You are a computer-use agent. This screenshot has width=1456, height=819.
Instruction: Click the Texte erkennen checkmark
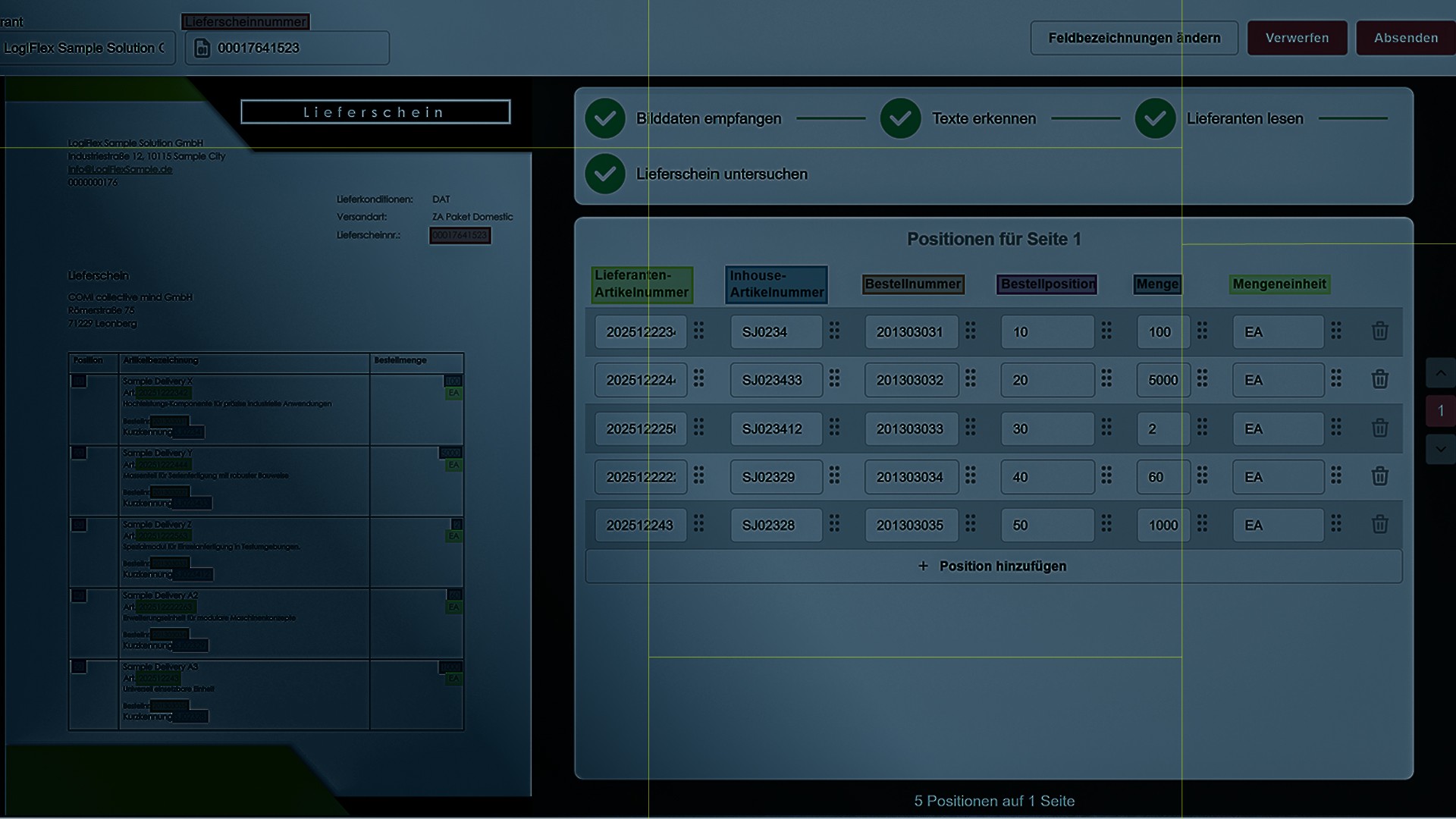coord(900,118)
